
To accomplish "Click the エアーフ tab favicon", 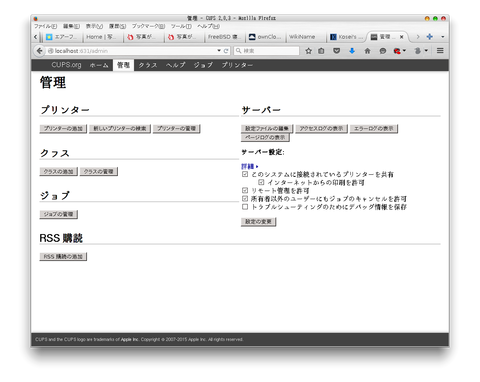I will point(49,37).
